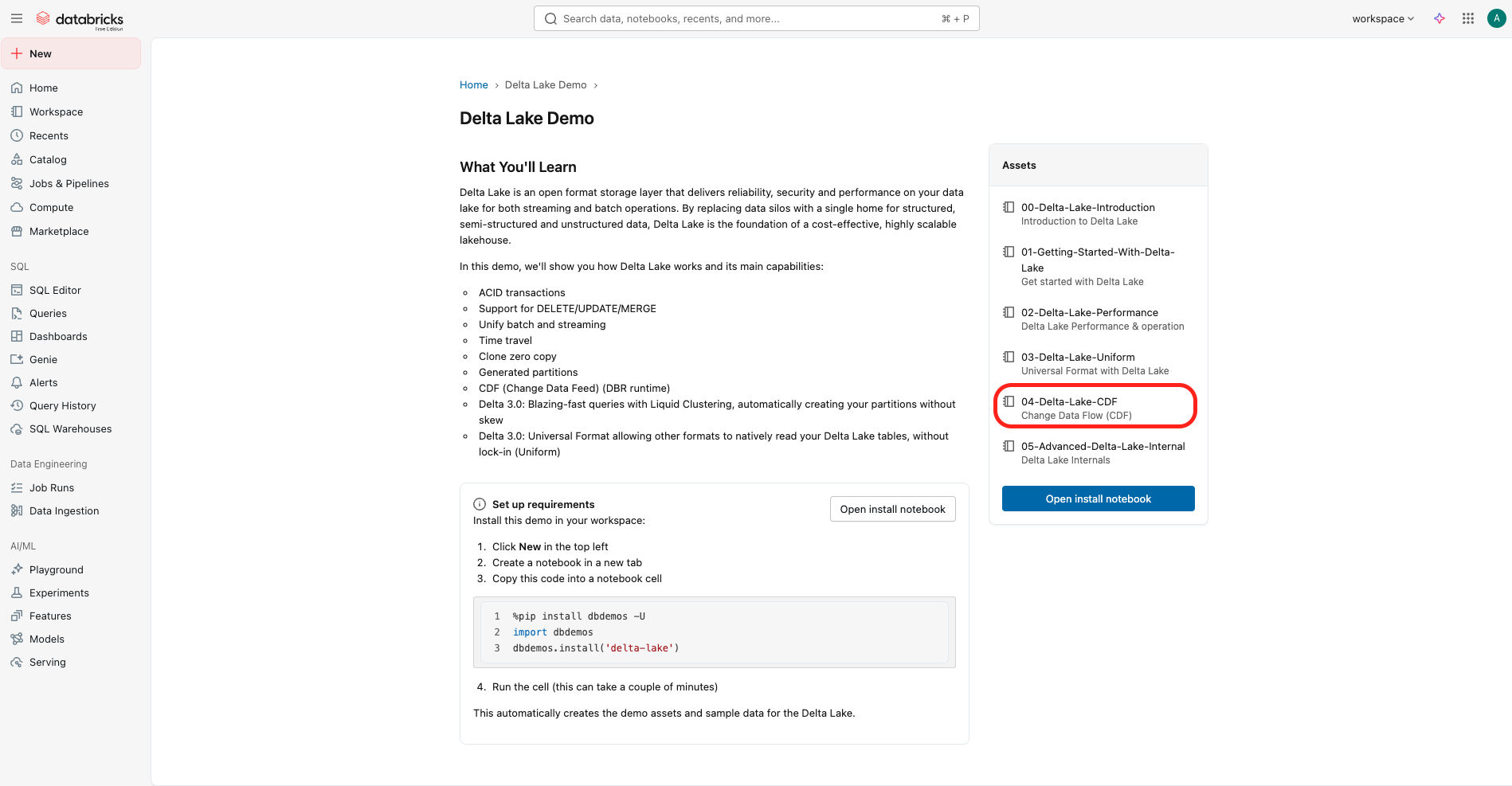Click the blue Open install notebook button
Image resolution: width=1512 pixels, height=786 pixels.
(1098, 499)
